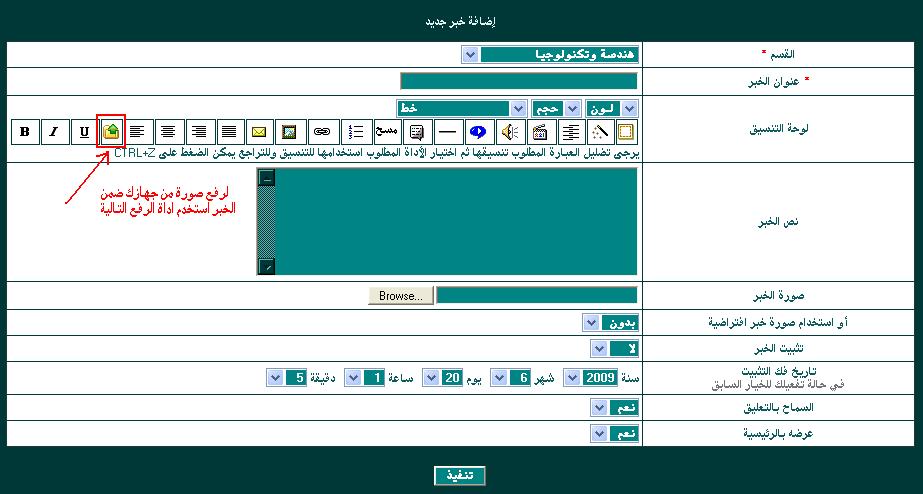
Task: Insert a picture with the image icon
Action: (288, 131)
